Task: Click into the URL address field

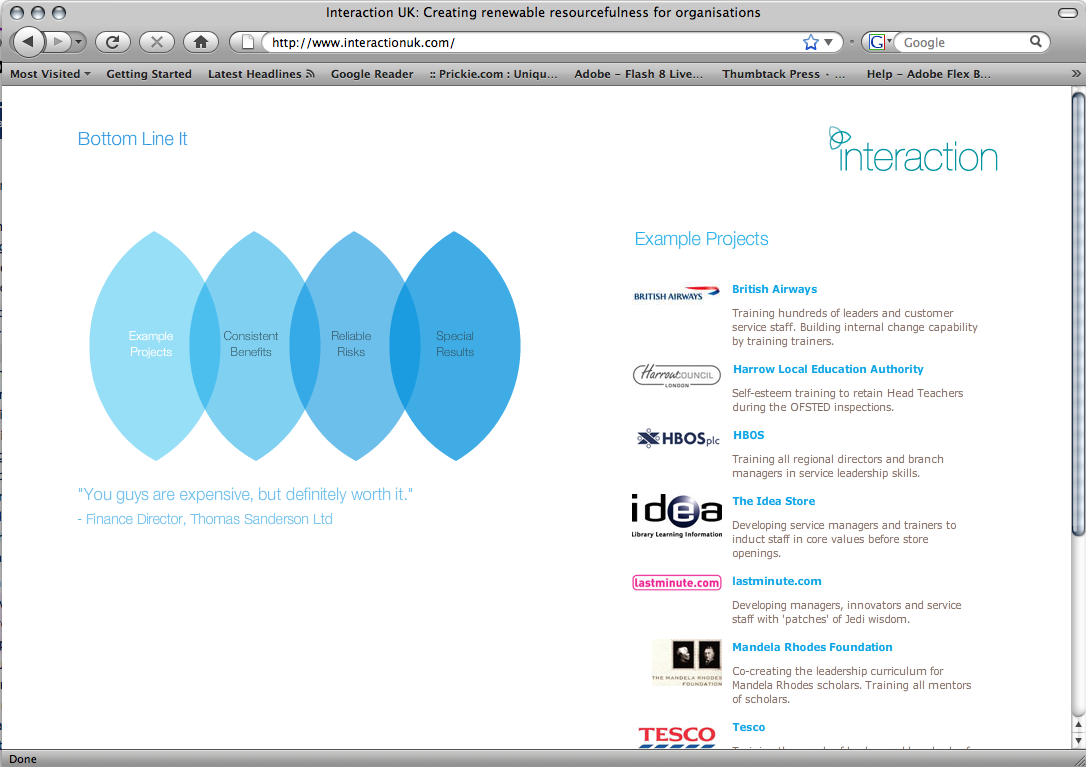Action: click(530, 42)
